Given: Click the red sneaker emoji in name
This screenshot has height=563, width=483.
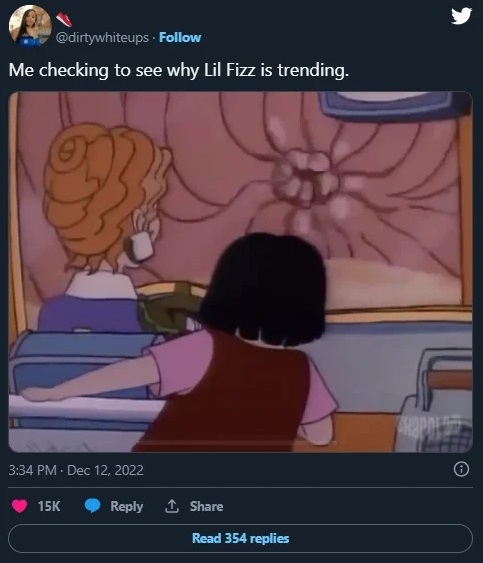Looking at the screenshot, I should click(64, 19).
